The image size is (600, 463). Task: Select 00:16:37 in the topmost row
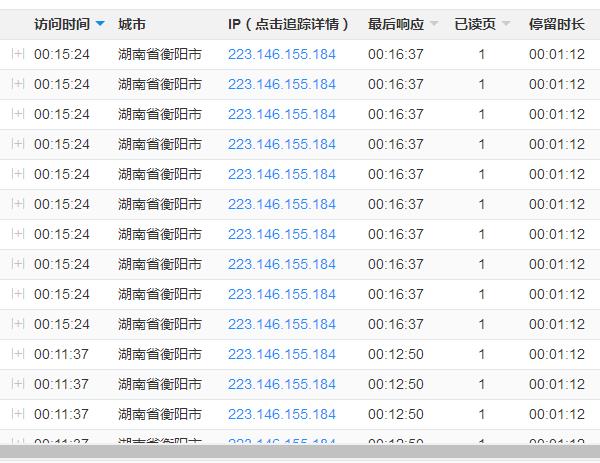pos(396,54)
